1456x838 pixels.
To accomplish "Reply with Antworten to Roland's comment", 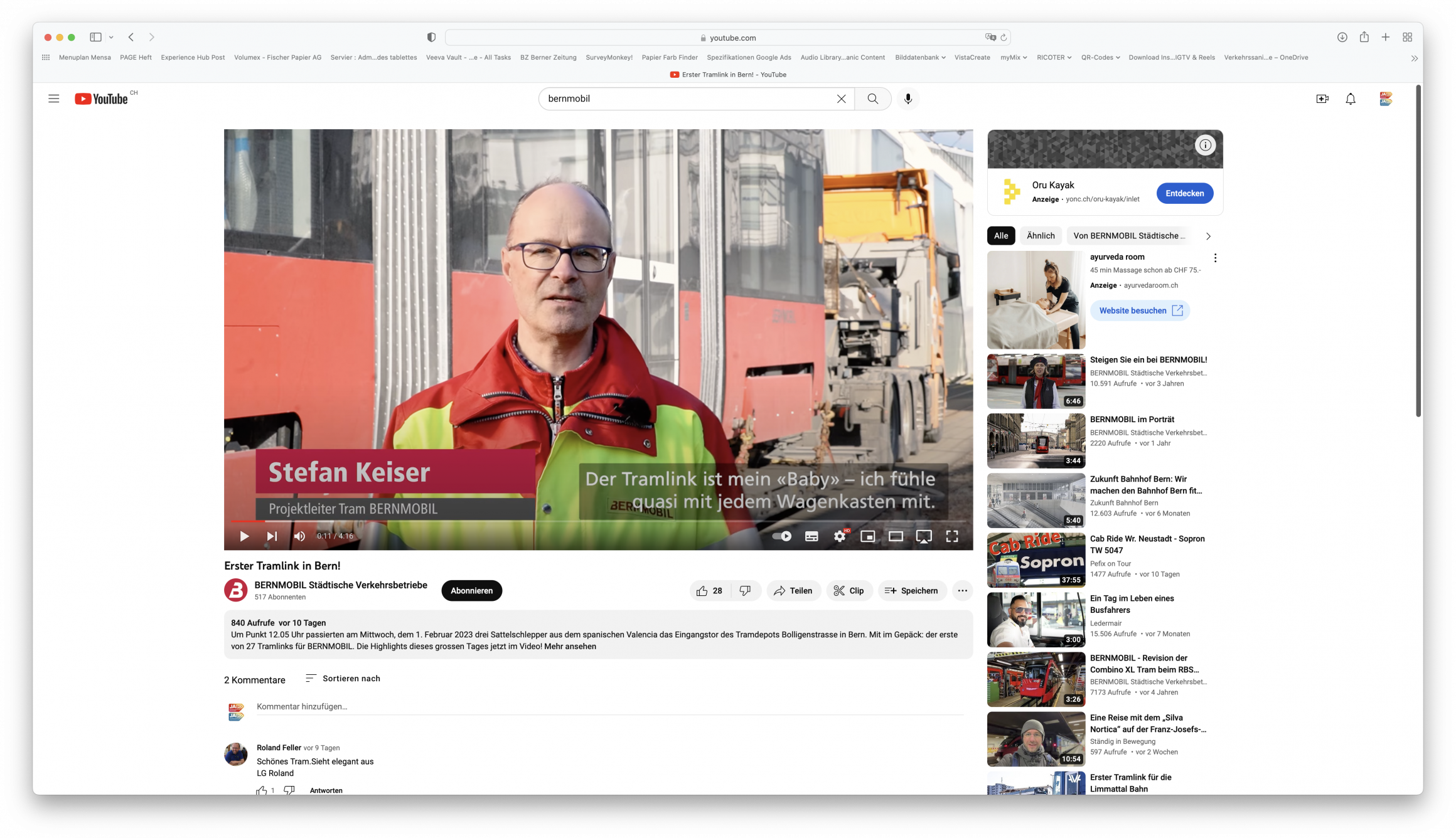I will coord(326,791).
